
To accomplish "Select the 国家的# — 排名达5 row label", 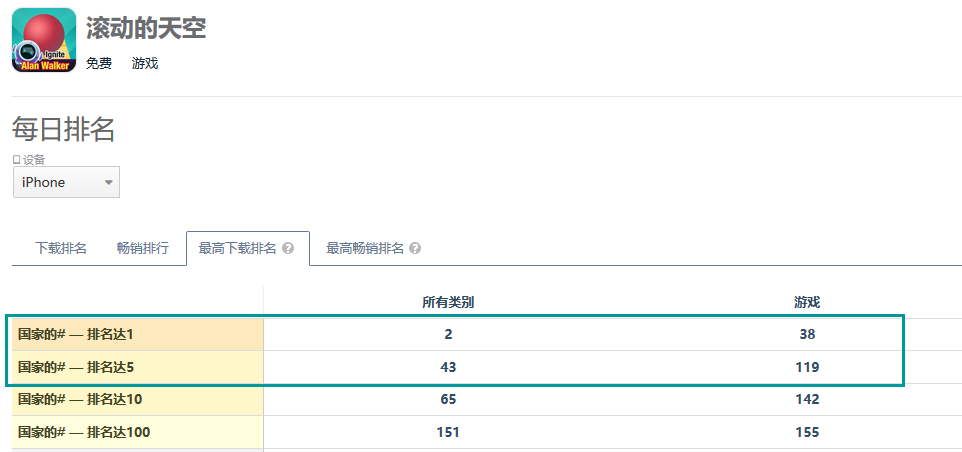I will click(75, 367).
